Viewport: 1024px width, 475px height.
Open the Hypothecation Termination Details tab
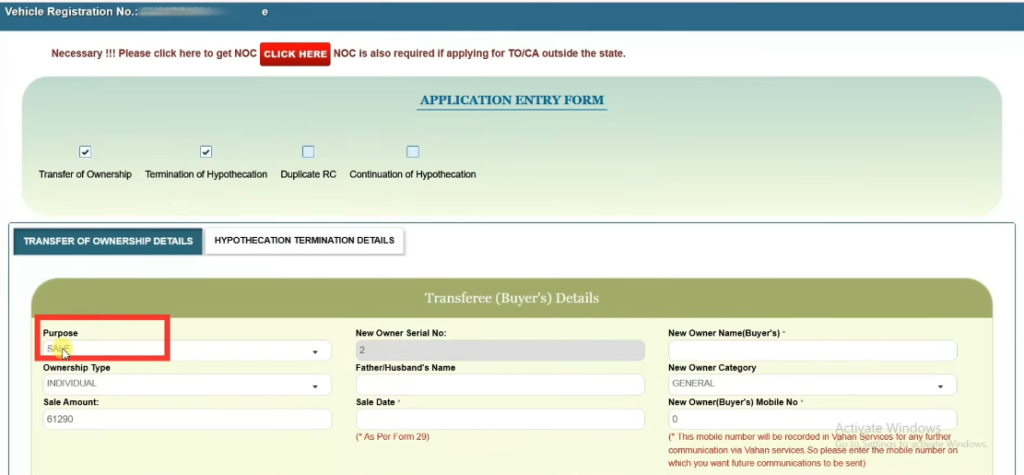click(304, 240)
